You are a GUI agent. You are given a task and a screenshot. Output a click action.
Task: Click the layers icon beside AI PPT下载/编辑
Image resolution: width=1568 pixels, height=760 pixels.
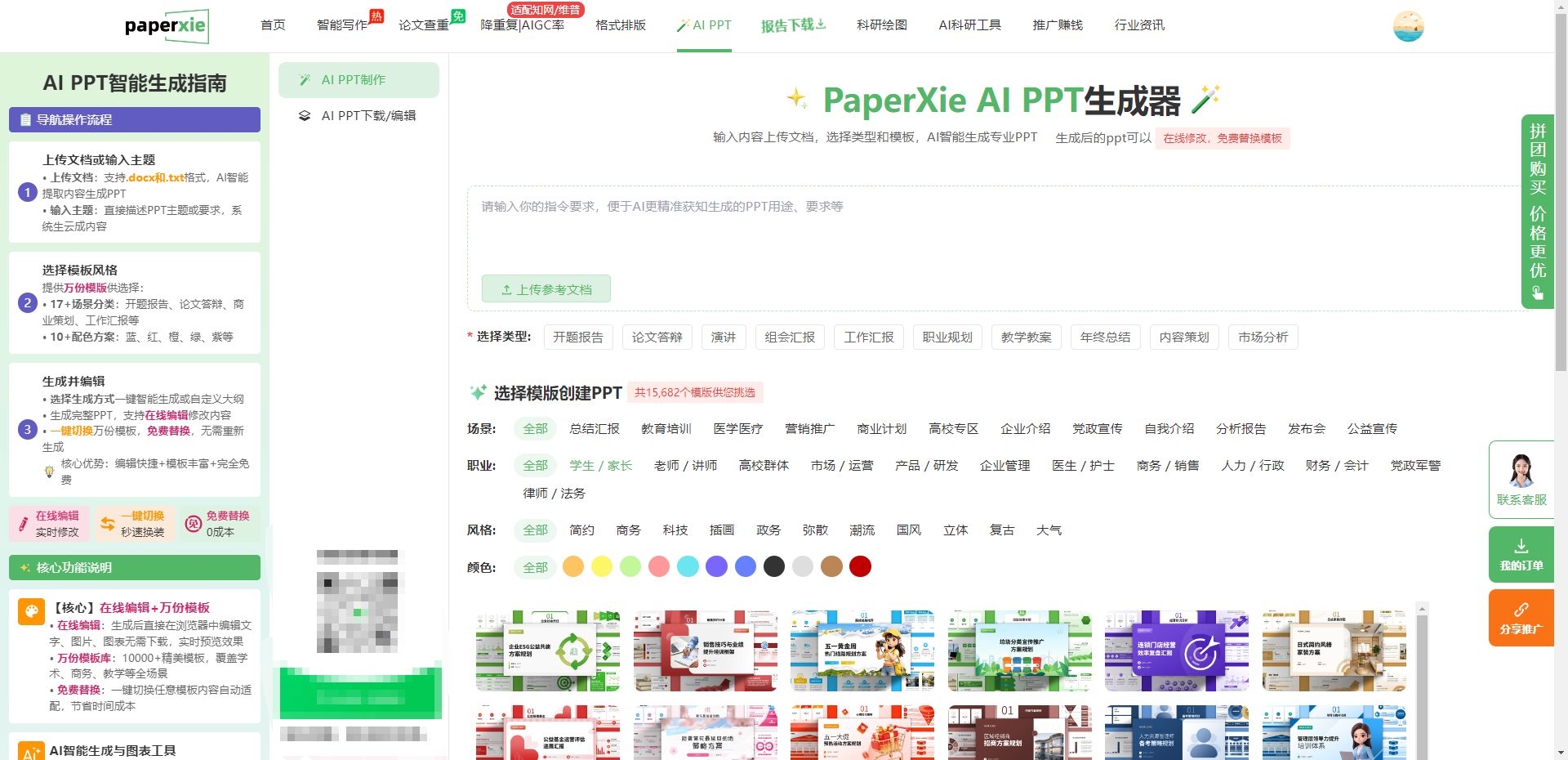[x=305, y=116]
